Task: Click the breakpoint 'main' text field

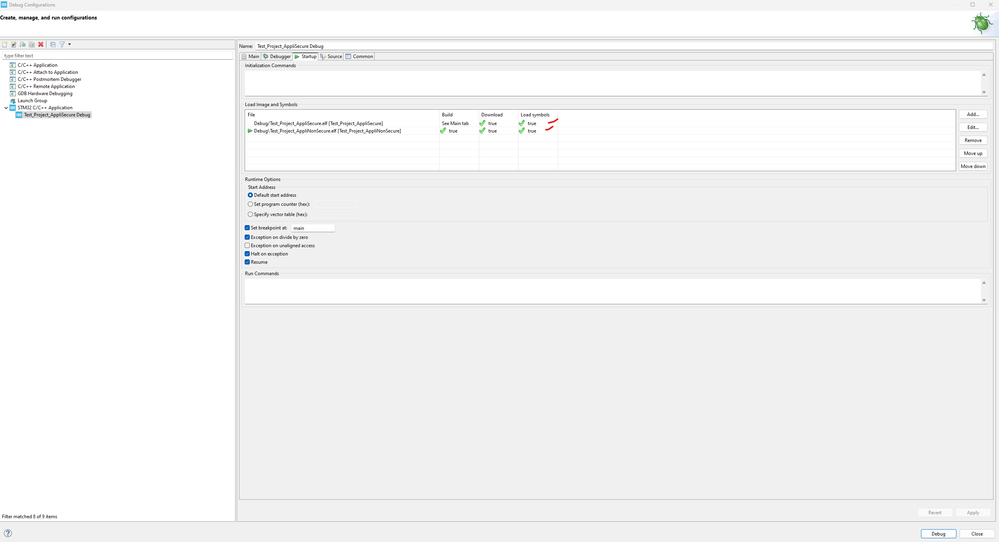Action: (x=313, y=227)
